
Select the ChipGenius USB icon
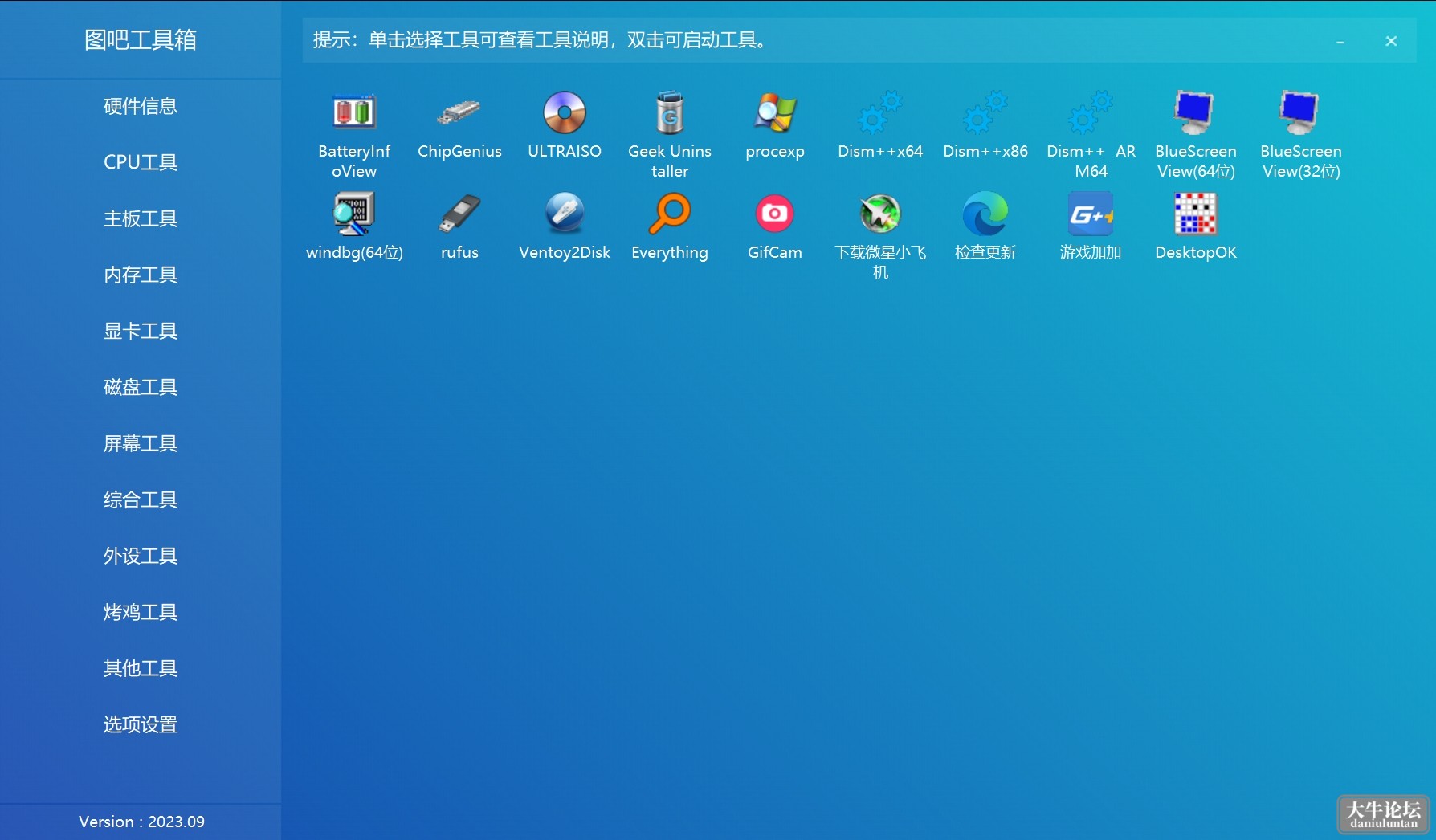coord(459,112)
